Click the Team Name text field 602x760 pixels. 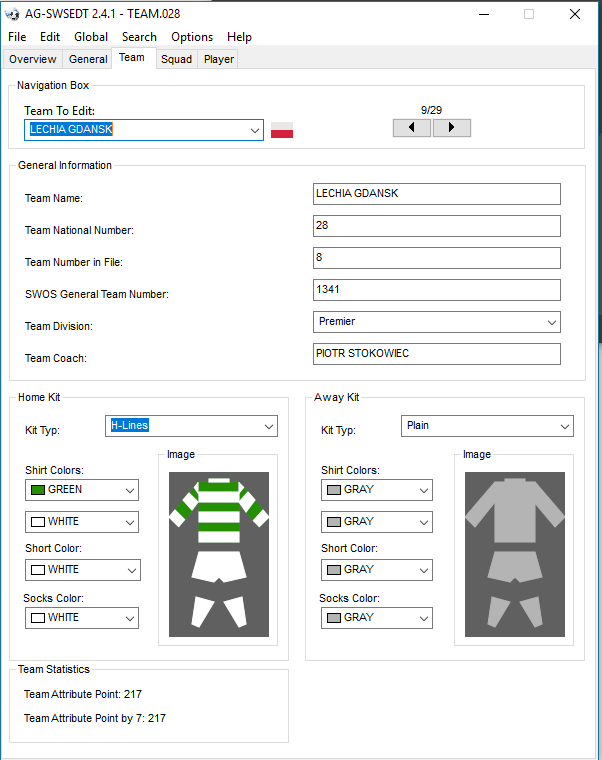(x=436, y=194)
